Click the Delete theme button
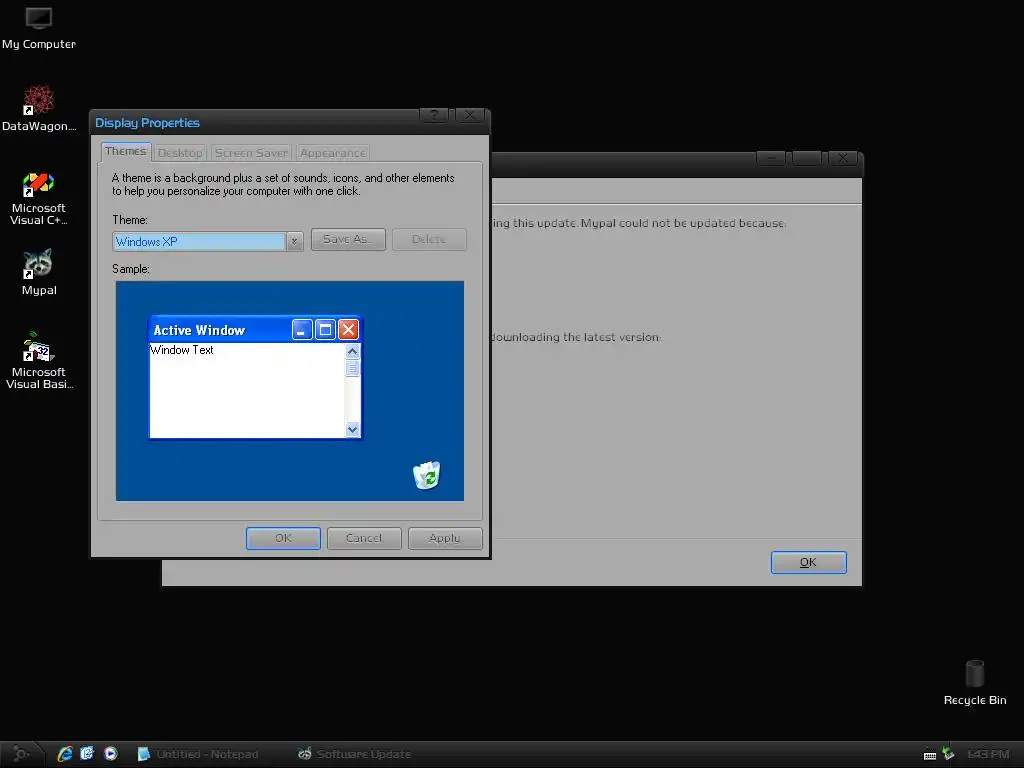 [429, 239]
